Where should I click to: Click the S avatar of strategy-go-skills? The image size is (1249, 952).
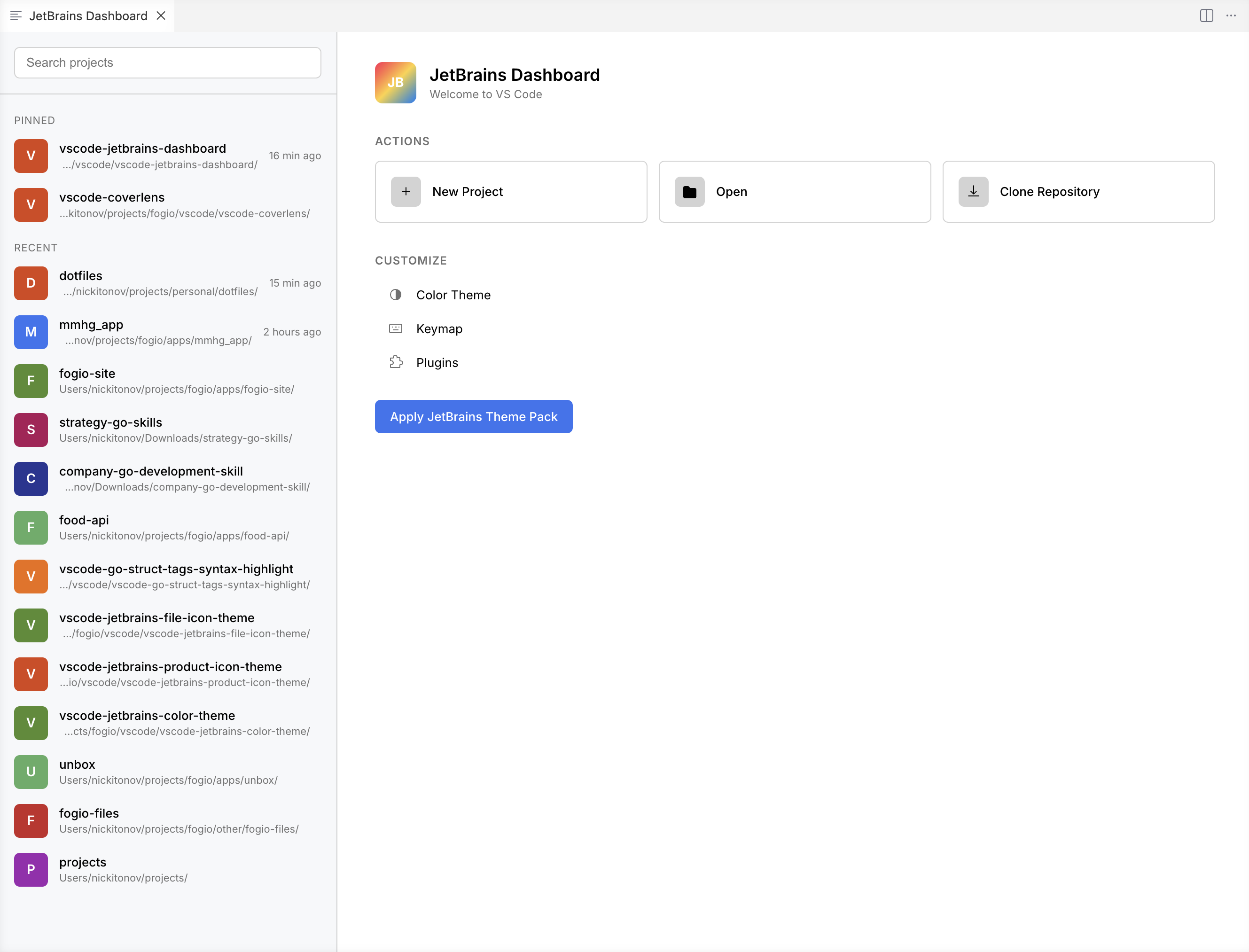31,429
